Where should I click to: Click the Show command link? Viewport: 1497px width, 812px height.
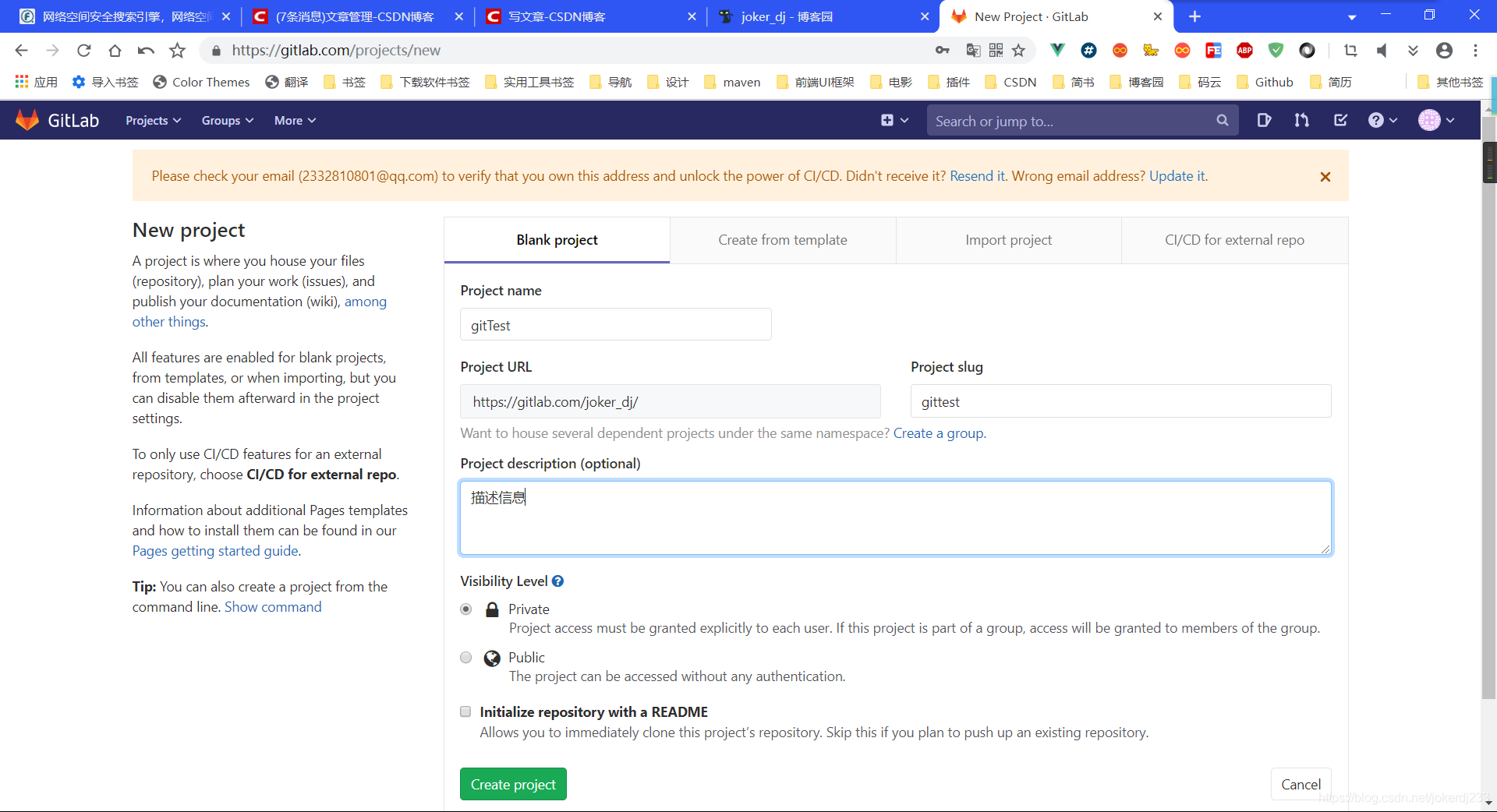click(273, 607)
